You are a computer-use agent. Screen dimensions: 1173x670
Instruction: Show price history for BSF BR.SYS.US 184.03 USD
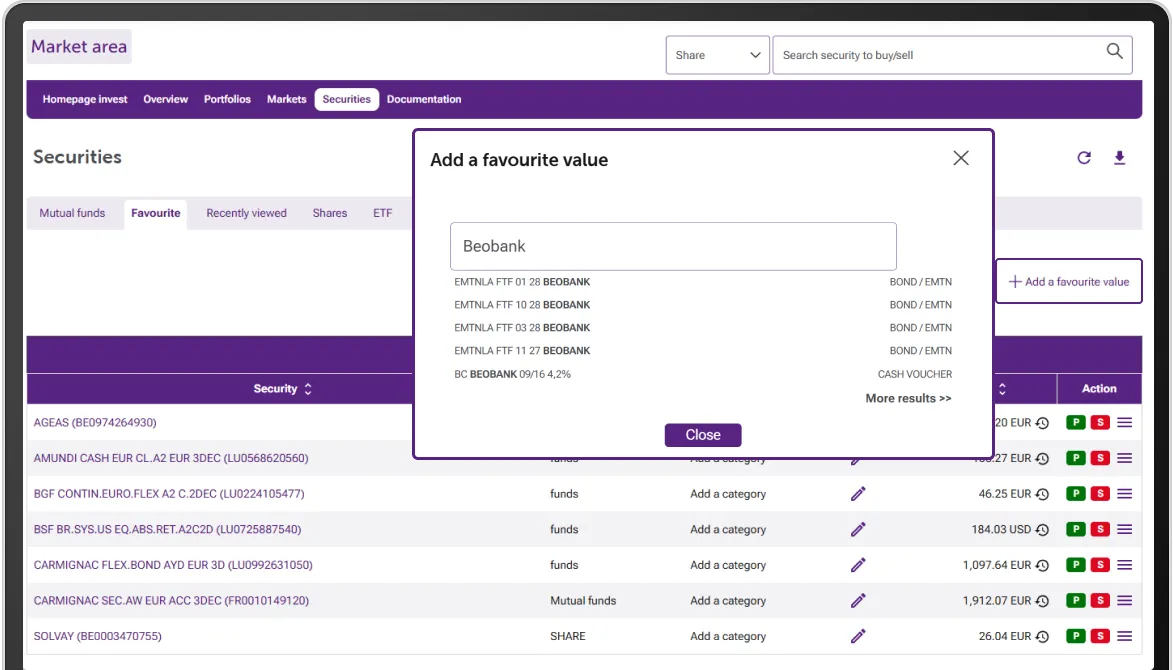click(1042, 530)
